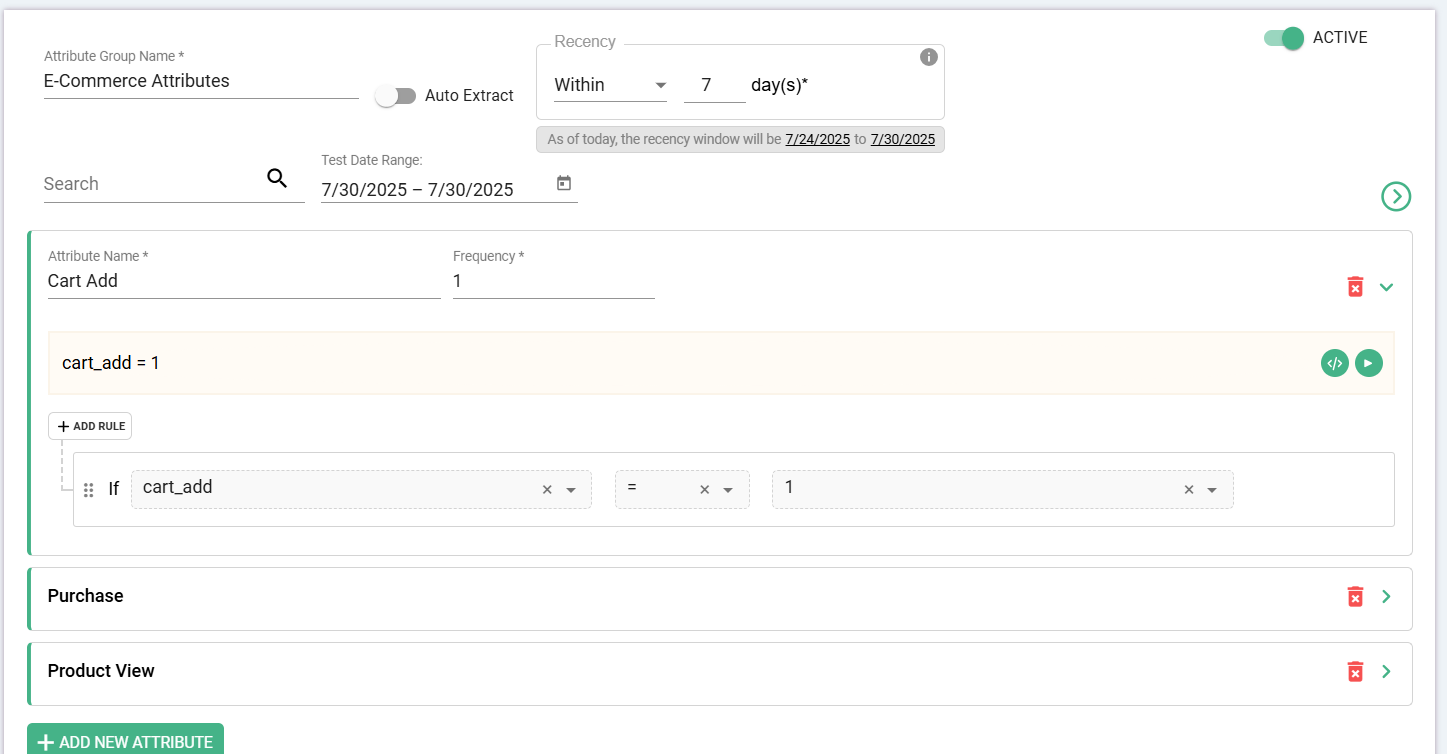Click the ADD RULE button

coord(90,426)
